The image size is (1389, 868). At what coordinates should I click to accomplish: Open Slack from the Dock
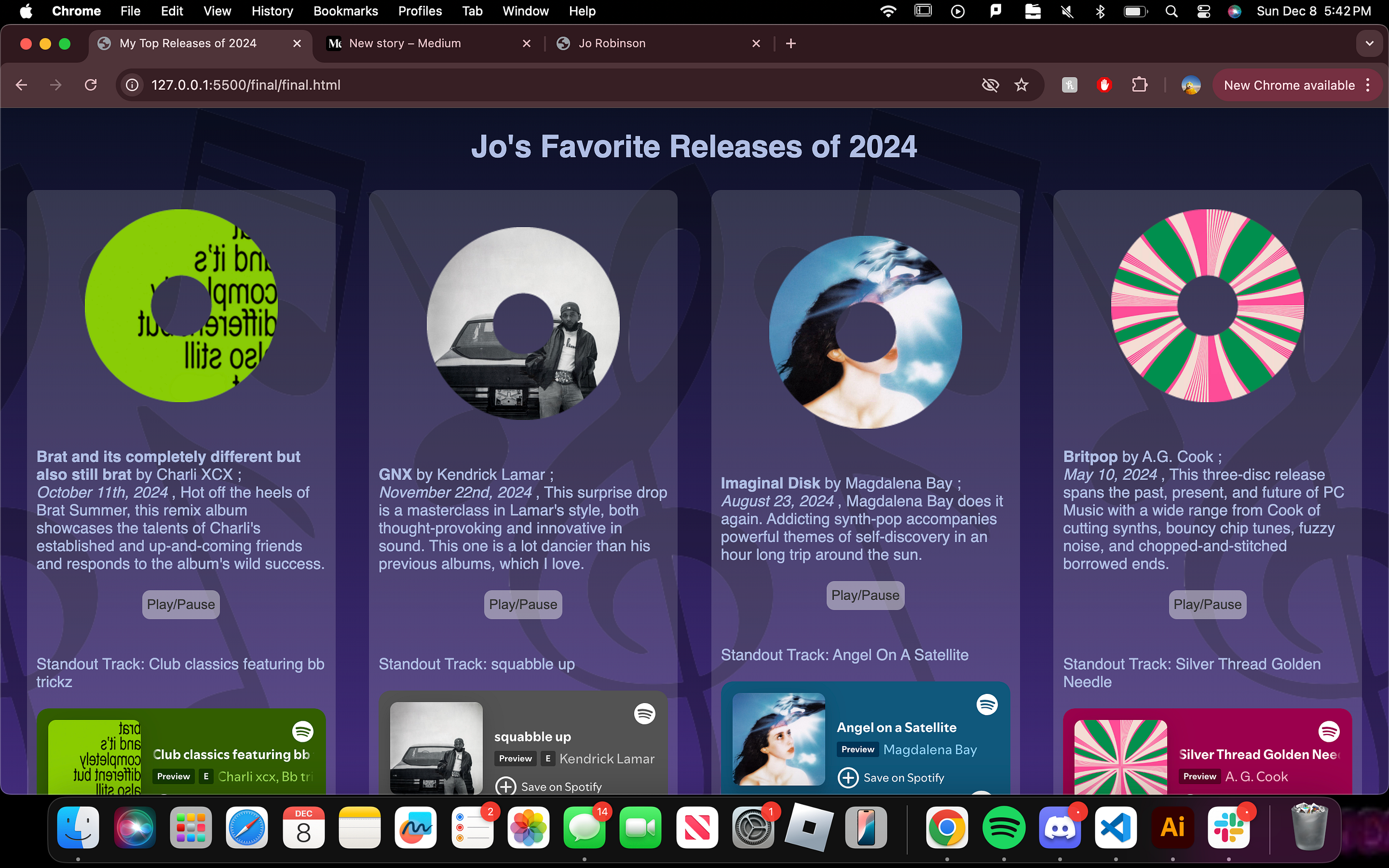click(1228, 827)
